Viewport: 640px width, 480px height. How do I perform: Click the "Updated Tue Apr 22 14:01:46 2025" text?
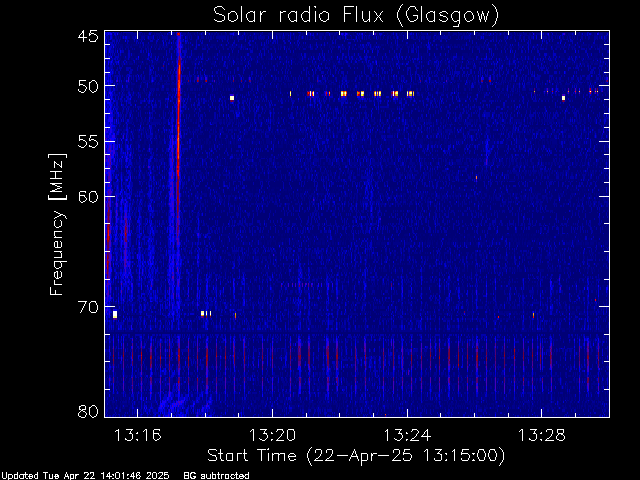[x=85, y=476]
